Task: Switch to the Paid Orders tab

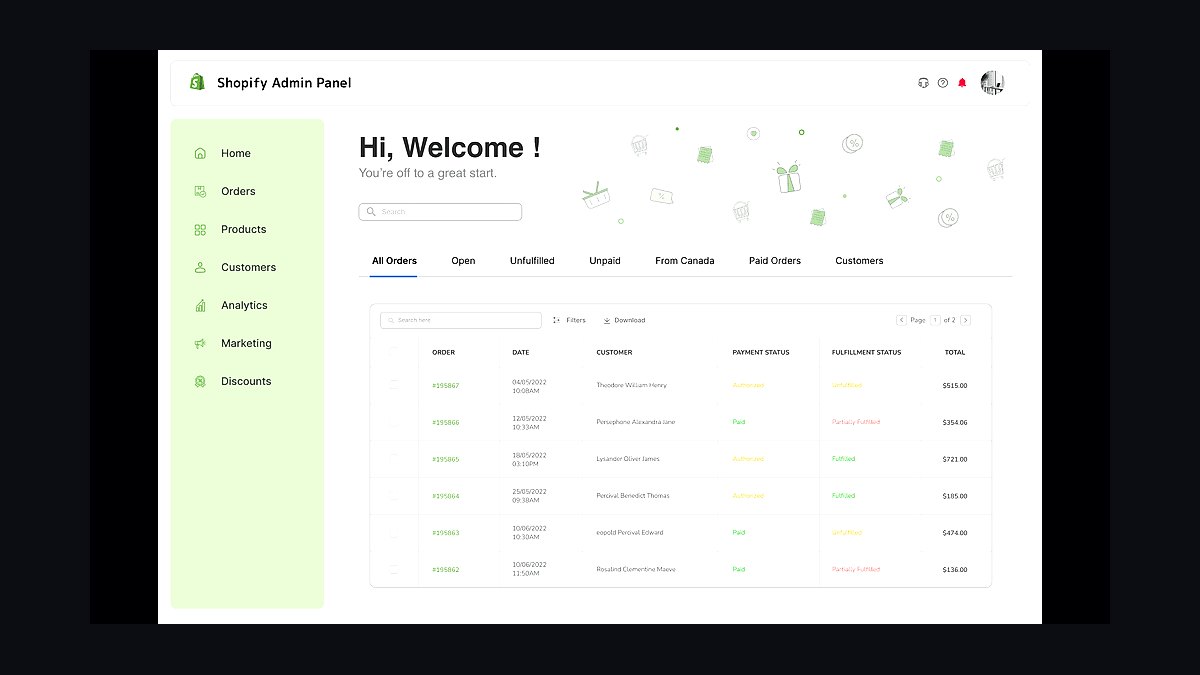Action: coord(775,261)
